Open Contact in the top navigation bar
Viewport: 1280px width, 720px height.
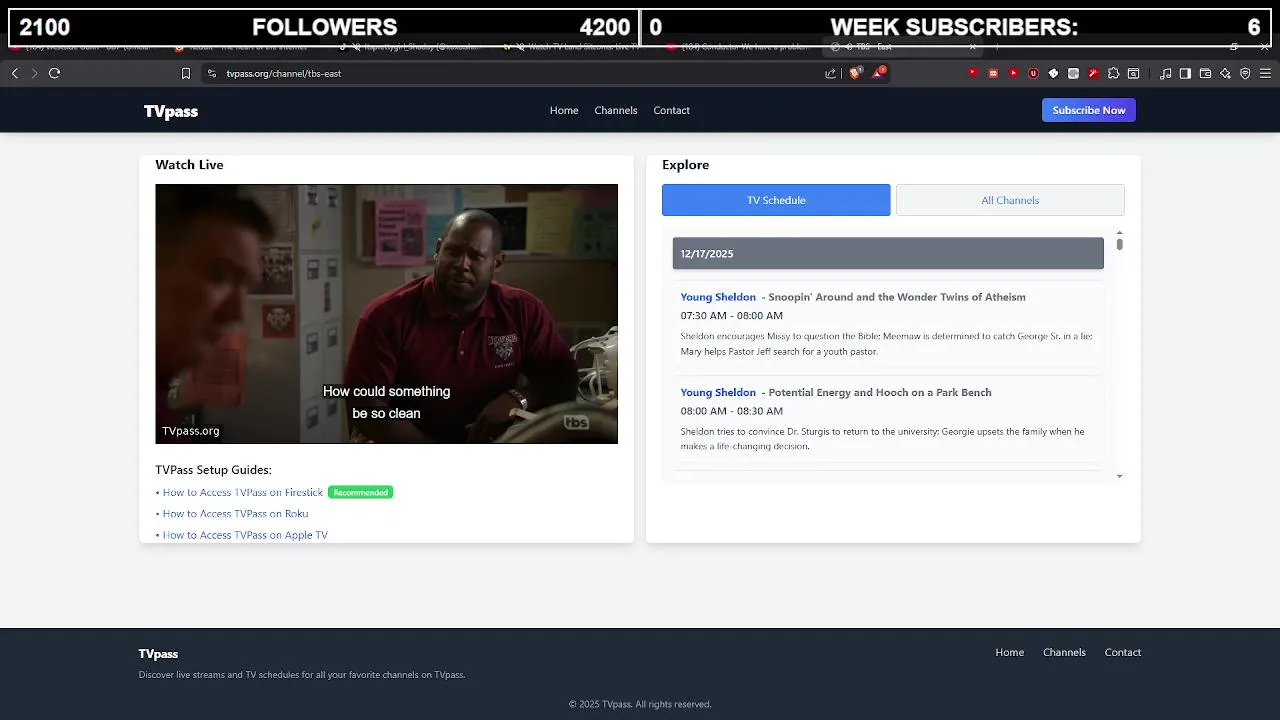[672, 110]
